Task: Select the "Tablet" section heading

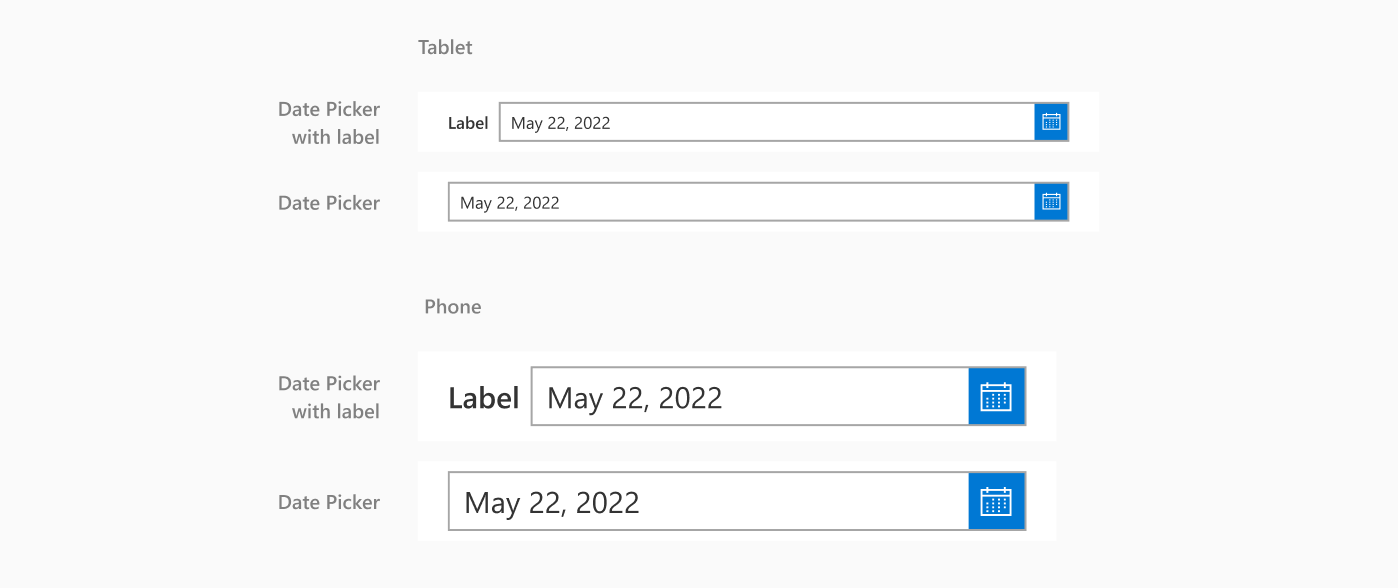Action: click(445, 47)
